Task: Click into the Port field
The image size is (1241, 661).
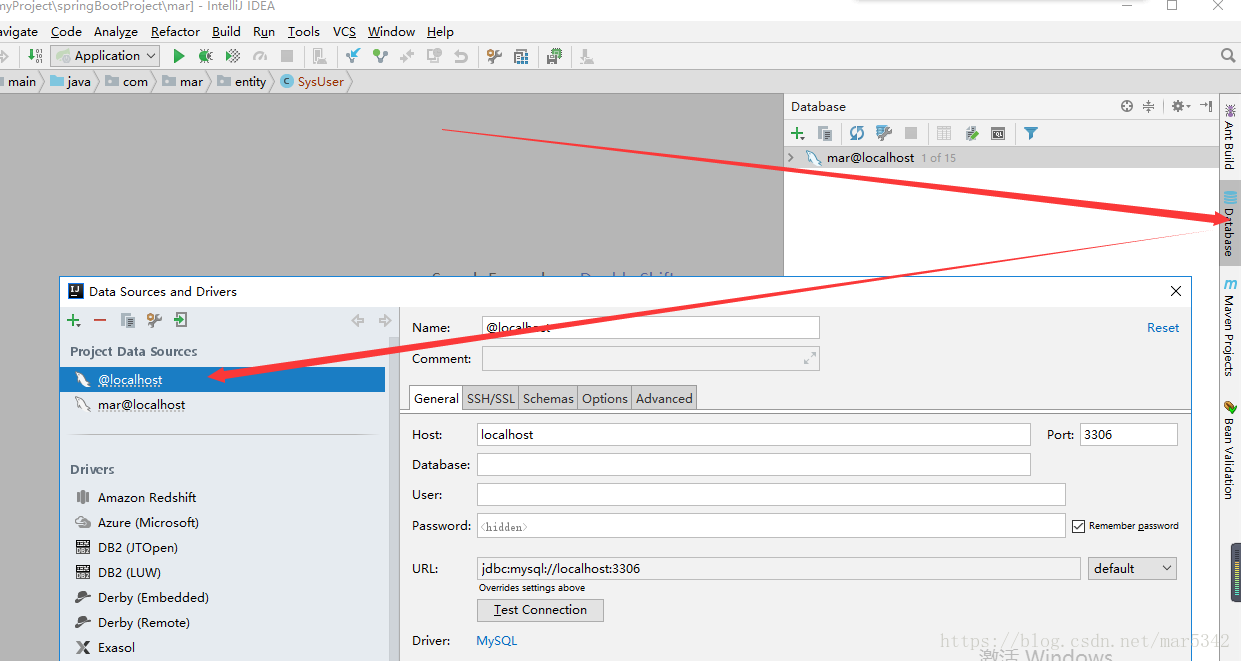Action: coord(1129,435)
